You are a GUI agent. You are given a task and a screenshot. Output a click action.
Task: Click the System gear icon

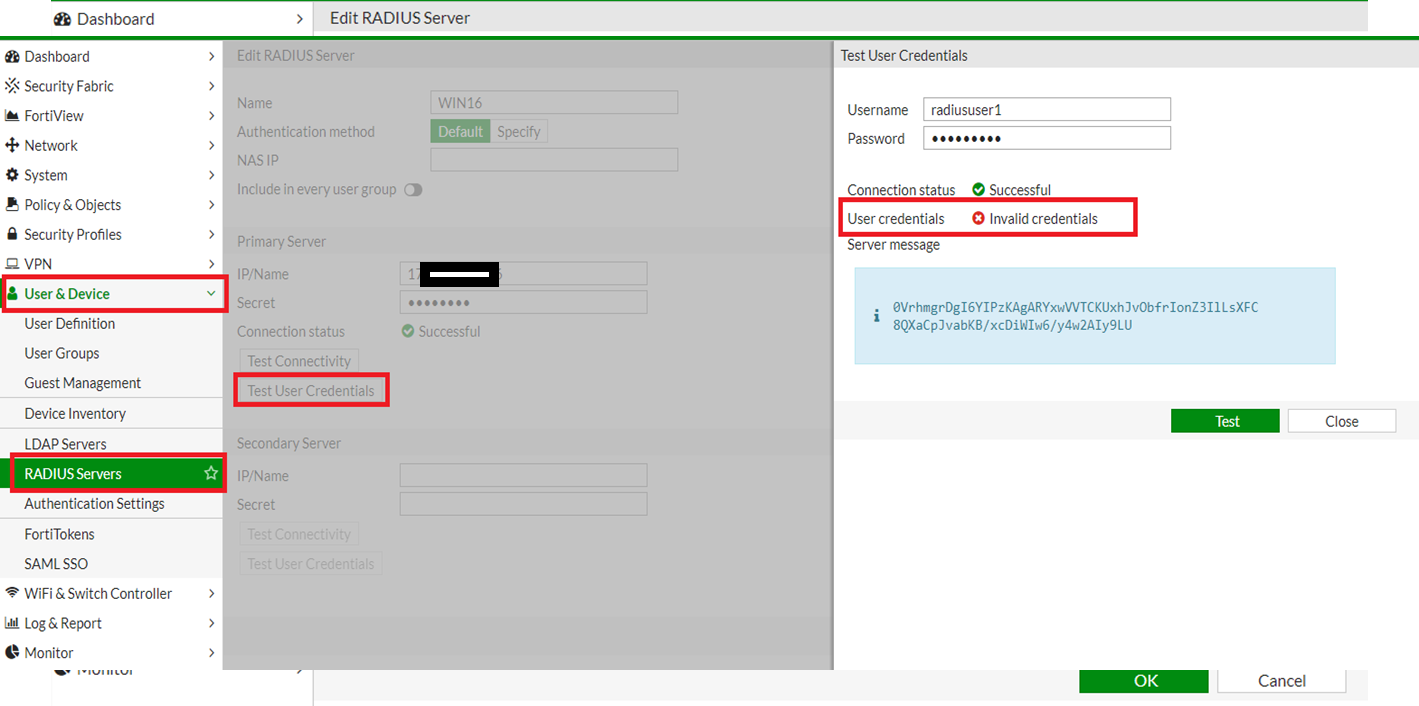pyautogui.click(x=12, y=175)
